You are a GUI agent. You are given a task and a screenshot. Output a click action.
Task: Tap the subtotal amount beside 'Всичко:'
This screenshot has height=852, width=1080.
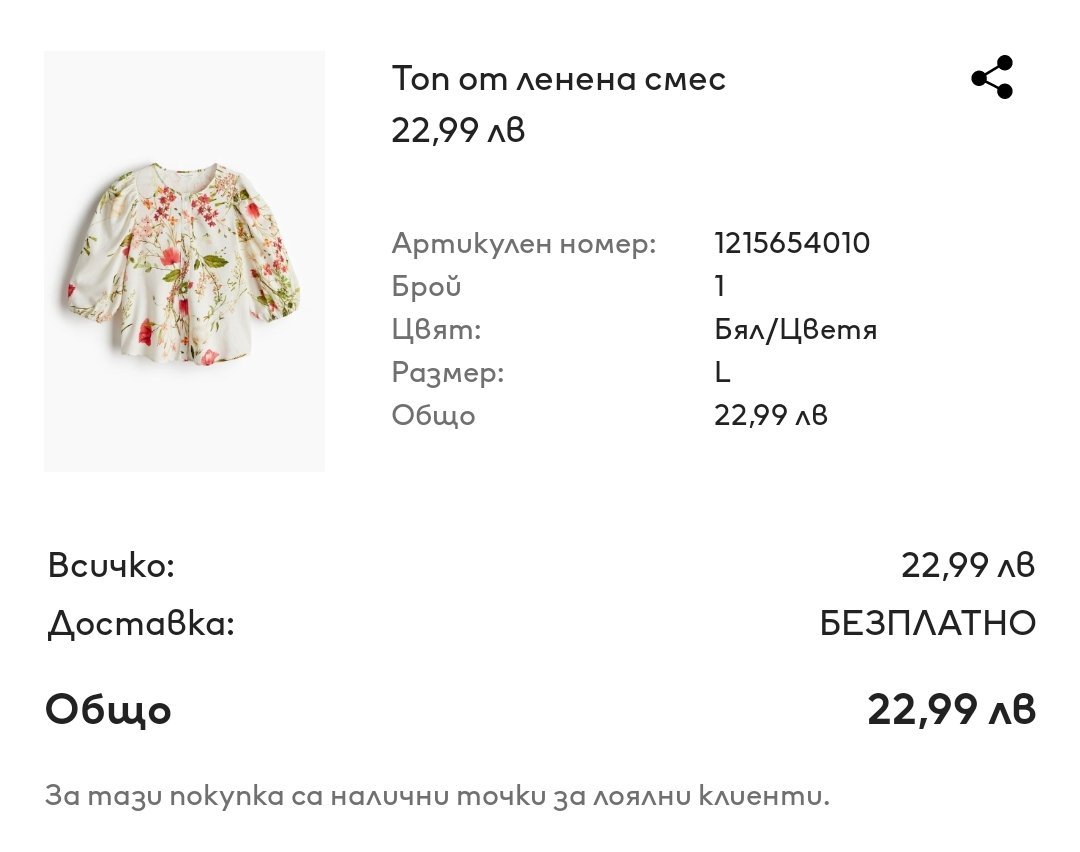point(967,566)
